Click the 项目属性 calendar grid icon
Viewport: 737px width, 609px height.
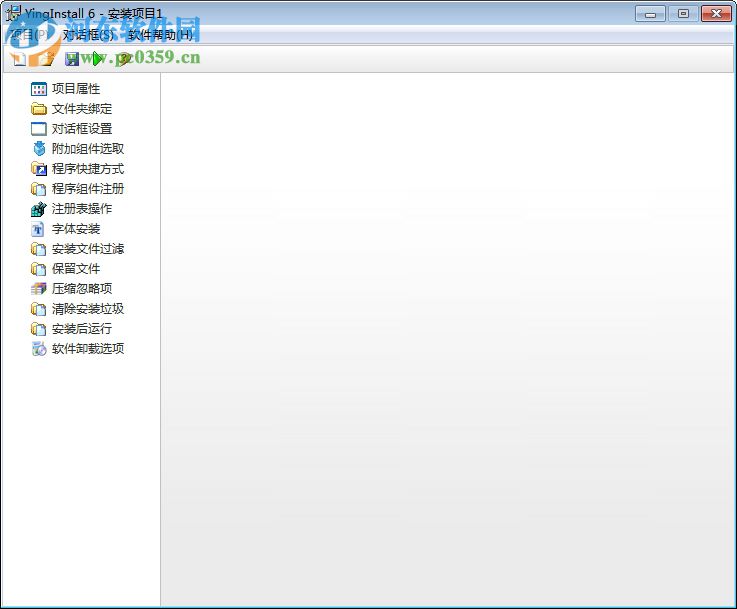coord(39,89)
